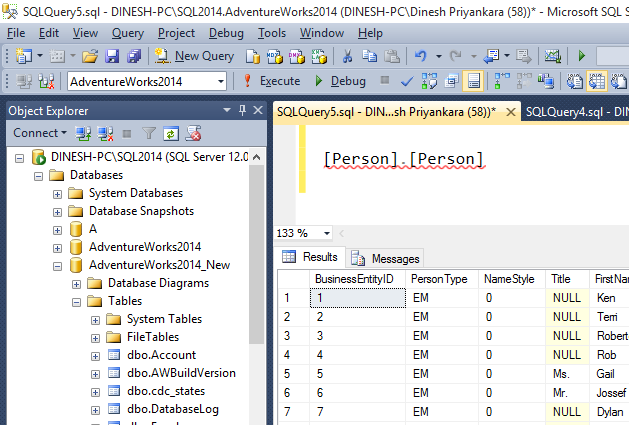Switch to the Messages tab
629x425 pixels.
(x=385, y=258)
